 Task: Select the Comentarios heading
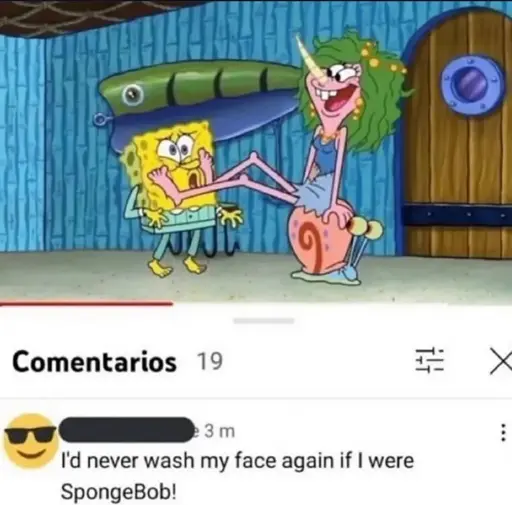click(x=94, y=362)
